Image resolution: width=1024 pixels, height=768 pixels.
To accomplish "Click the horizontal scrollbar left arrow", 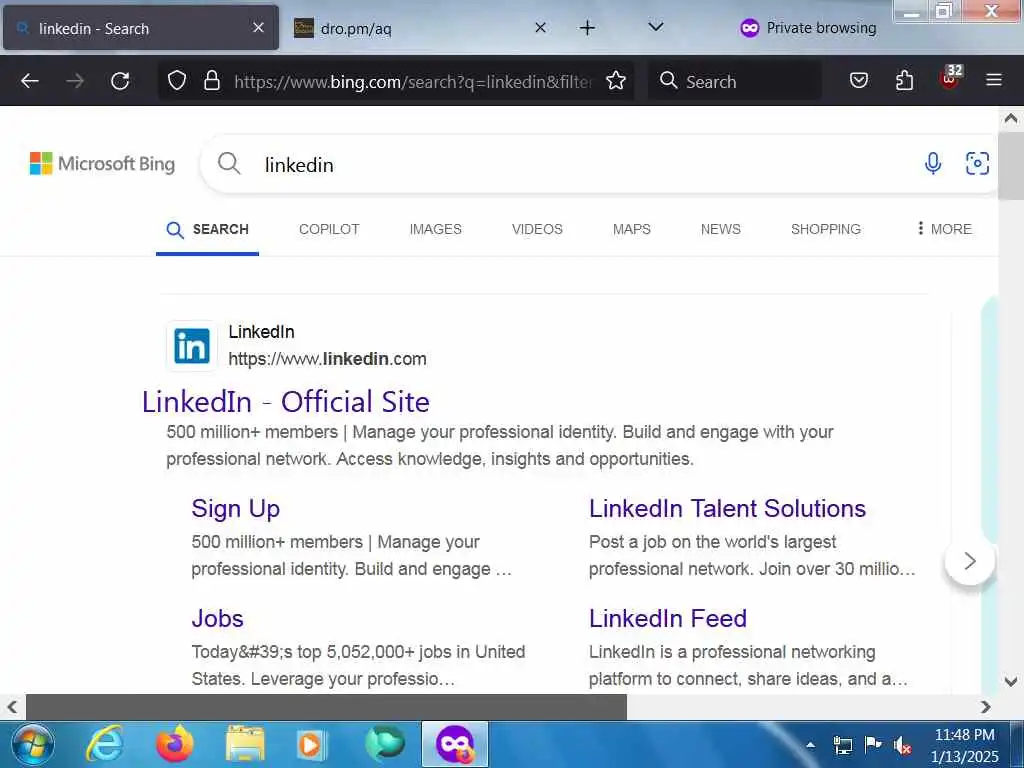I will click(12, 707).
